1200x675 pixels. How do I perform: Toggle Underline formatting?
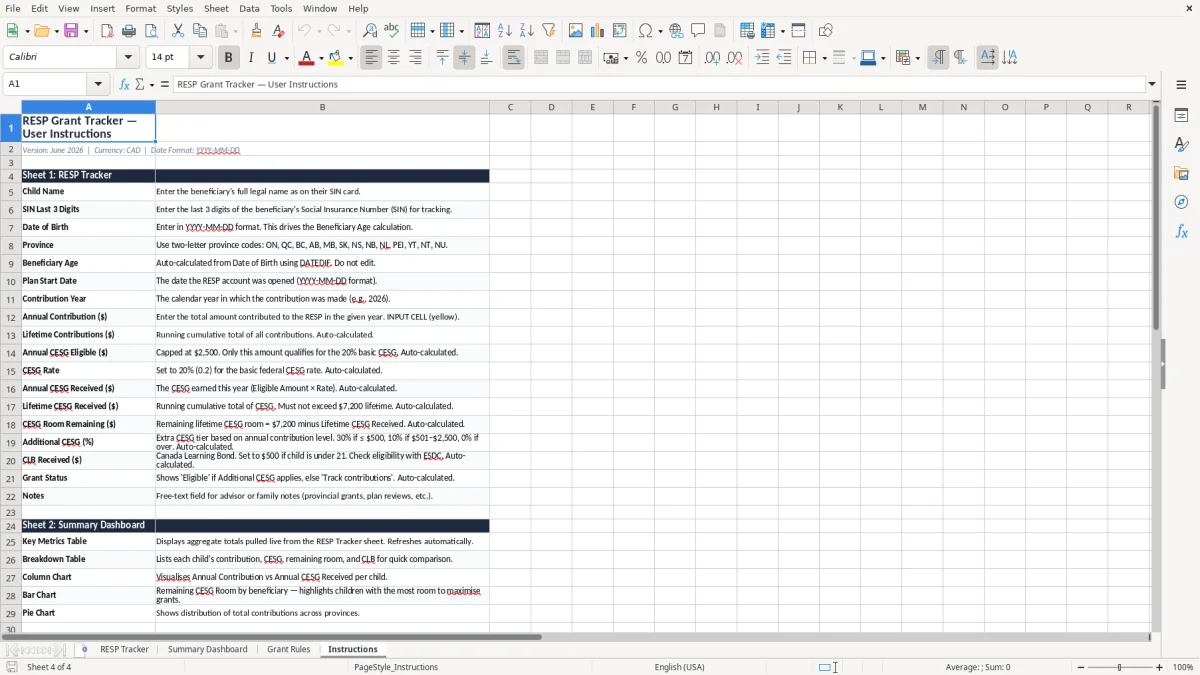tap(272, 58)
